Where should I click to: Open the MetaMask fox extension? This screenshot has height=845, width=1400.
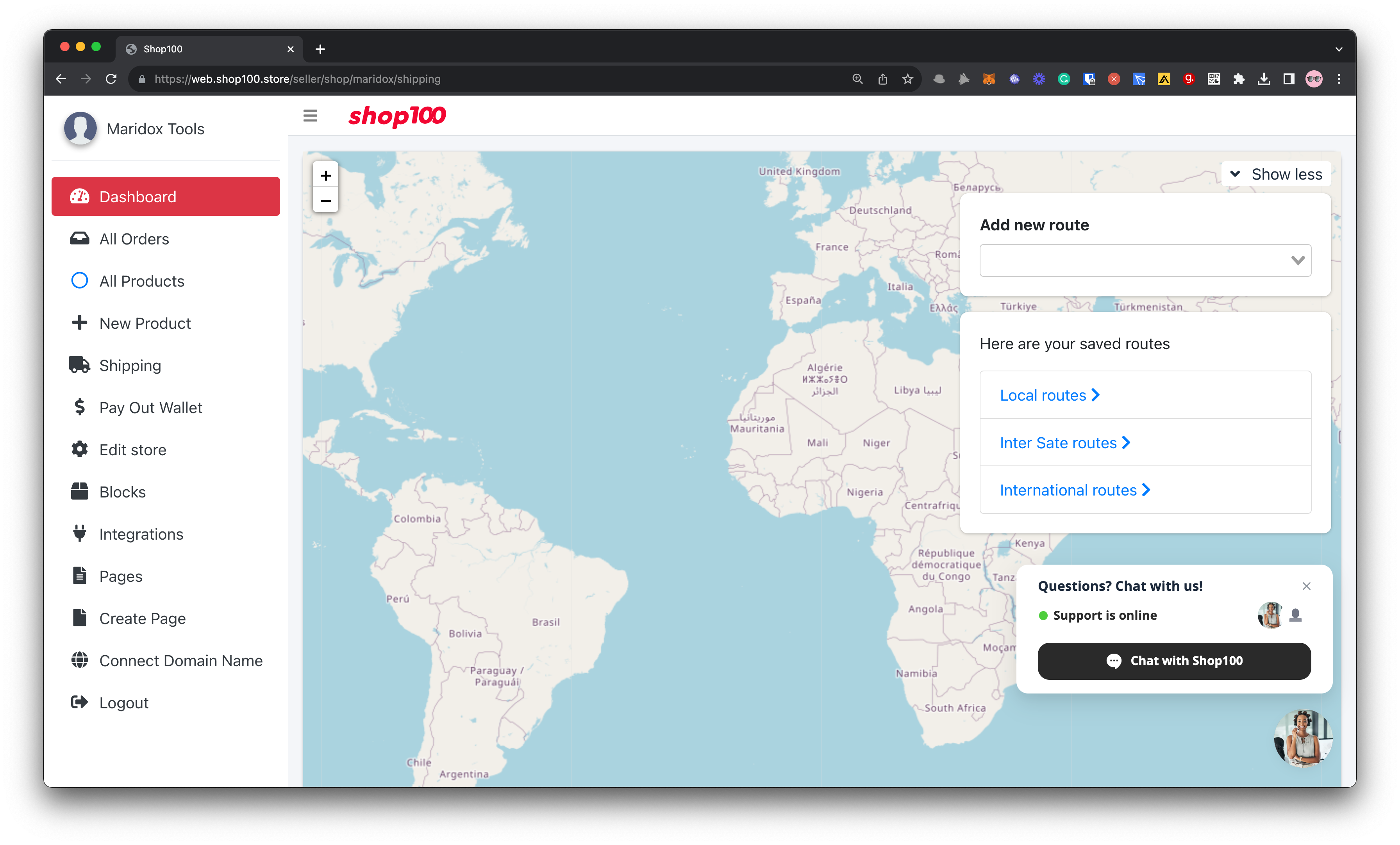989,79
